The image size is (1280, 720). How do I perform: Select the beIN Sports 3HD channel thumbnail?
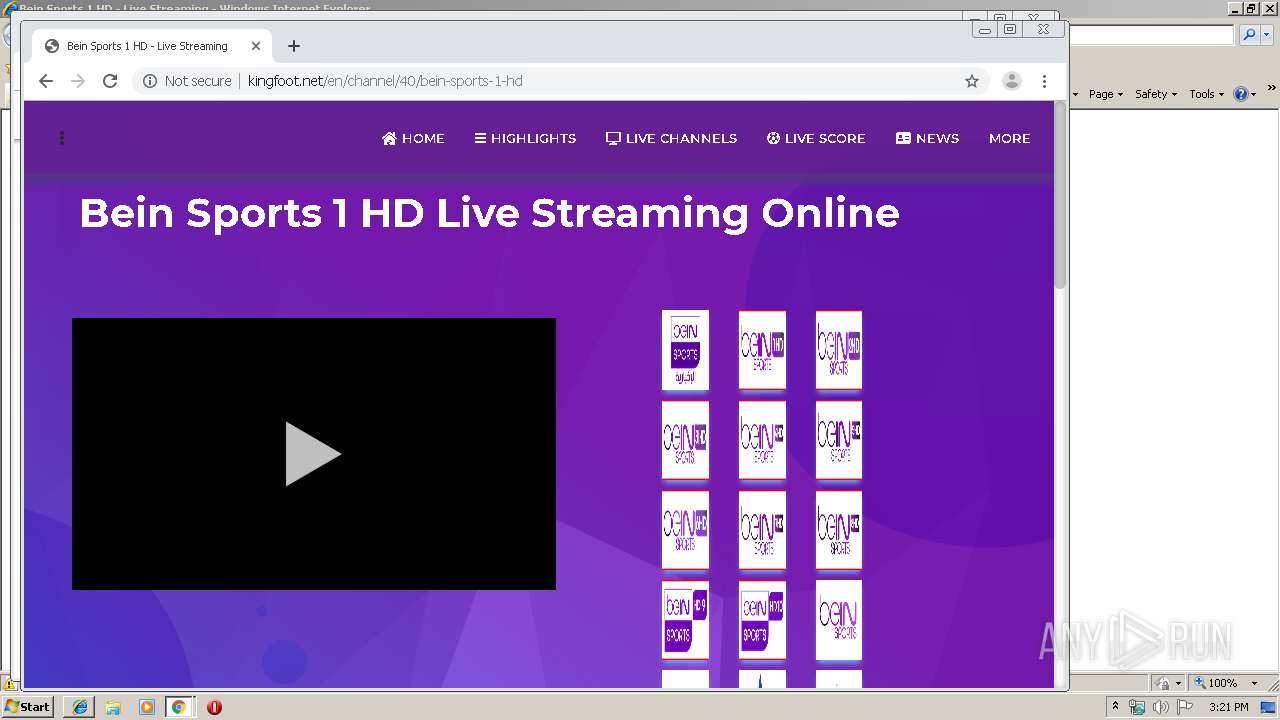pos(685,439)
